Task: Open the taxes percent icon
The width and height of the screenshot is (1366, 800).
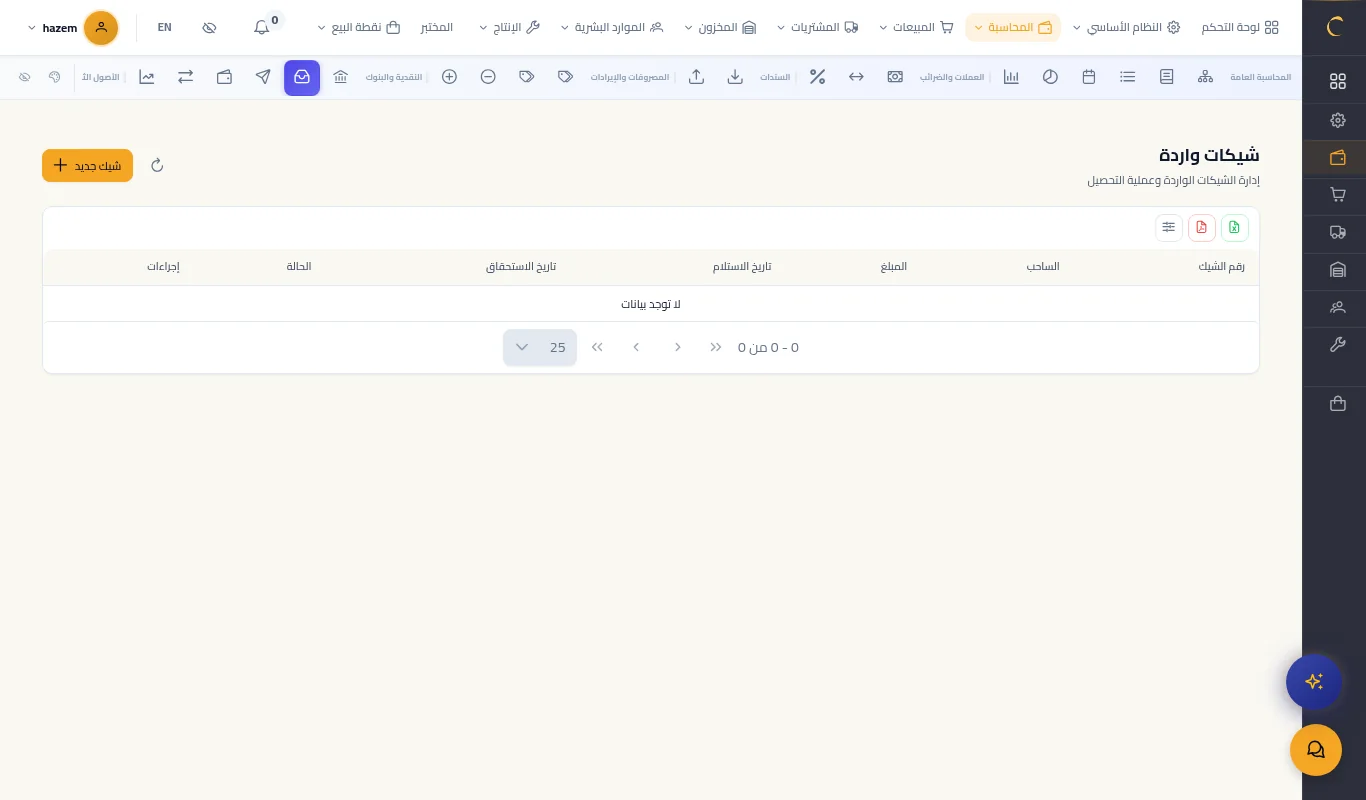Action: (x=817, y=77)
